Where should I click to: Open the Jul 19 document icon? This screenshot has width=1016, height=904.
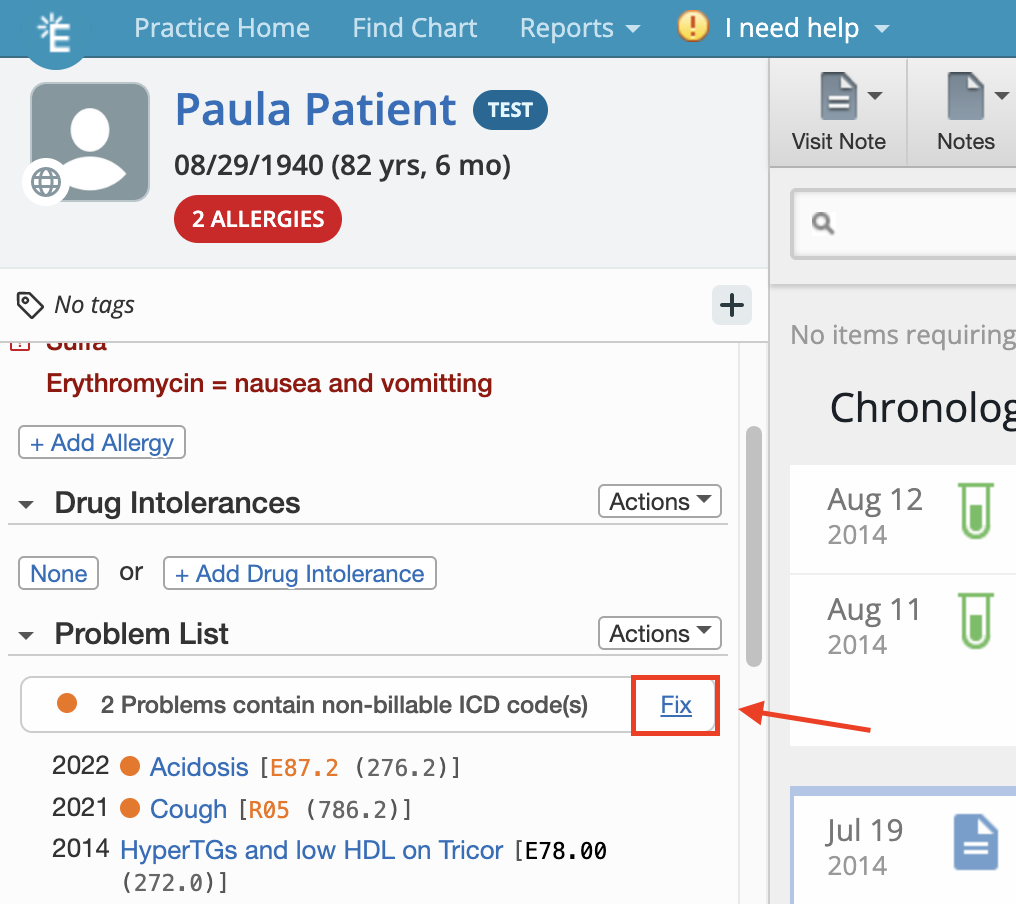coord(975,841)
